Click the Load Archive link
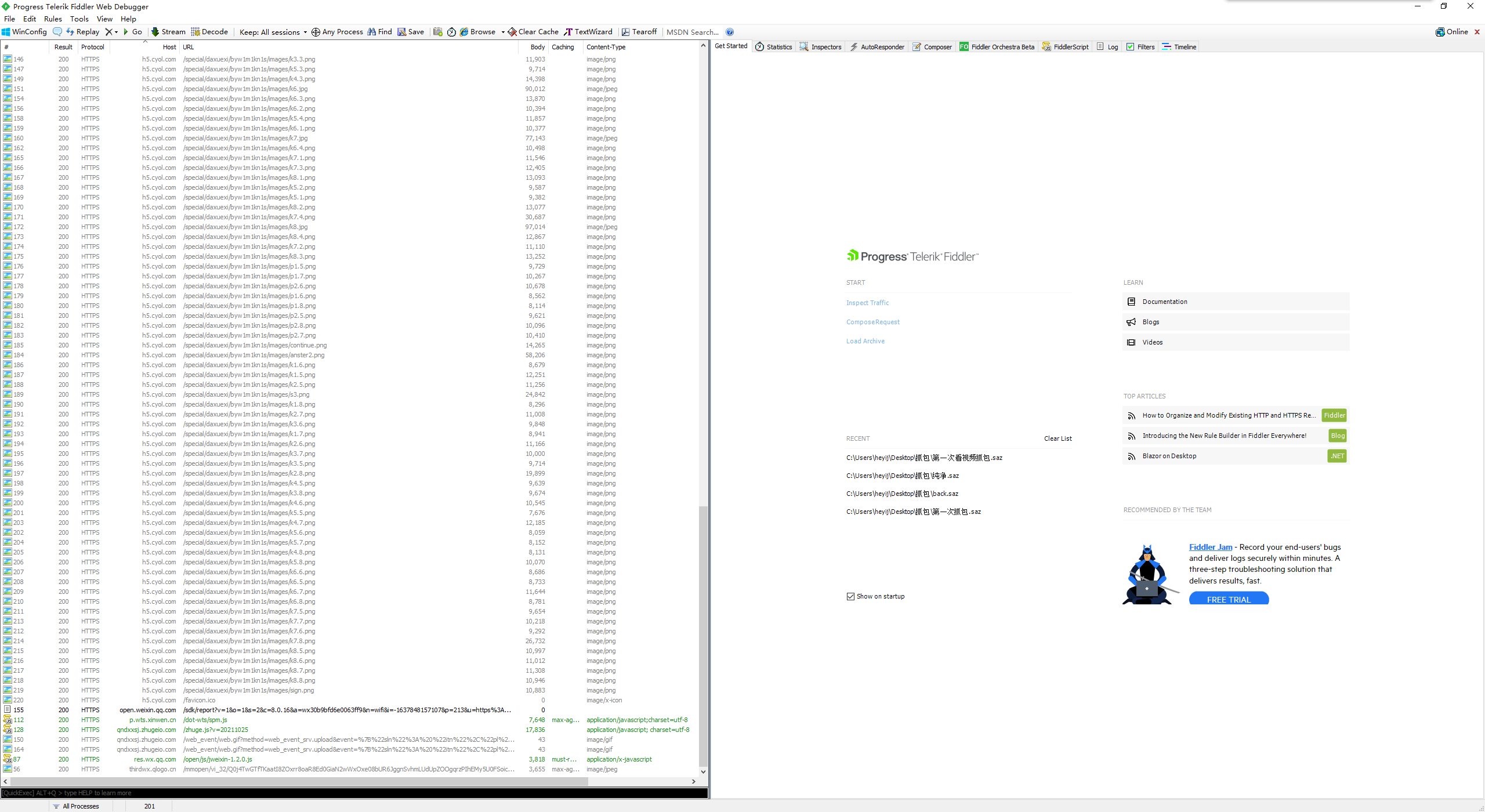This screenshot has height=812, width=1485. [865, 341]
